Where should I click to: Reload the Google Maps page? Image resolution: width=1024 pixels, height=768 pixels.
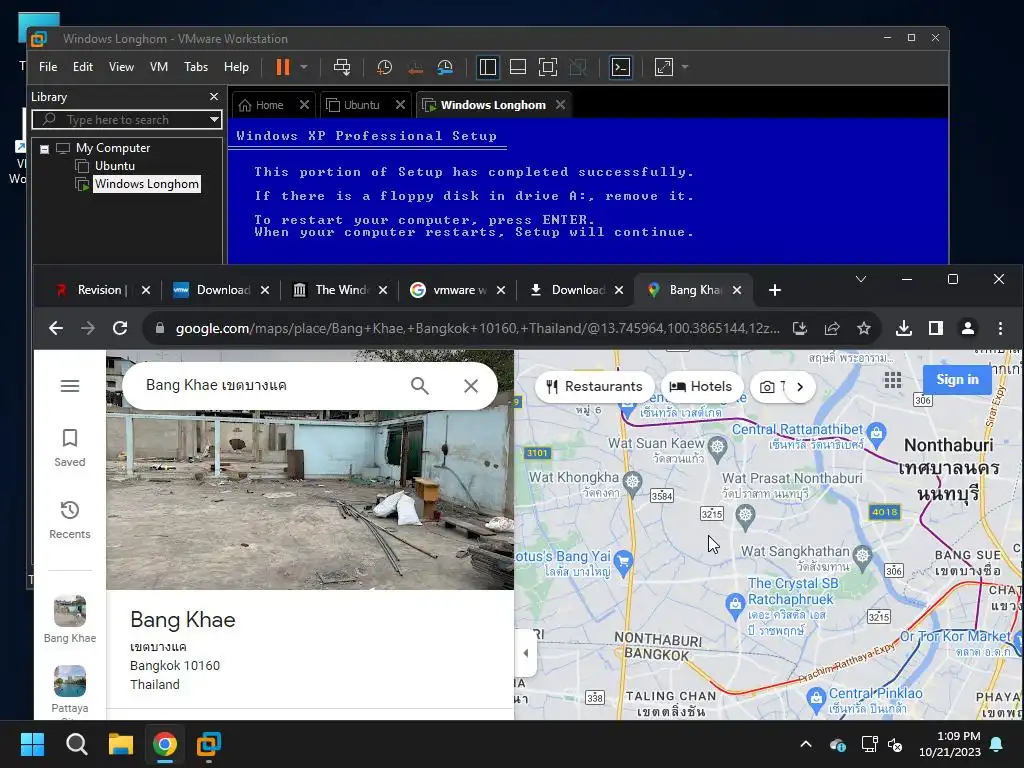coord(120,328)
